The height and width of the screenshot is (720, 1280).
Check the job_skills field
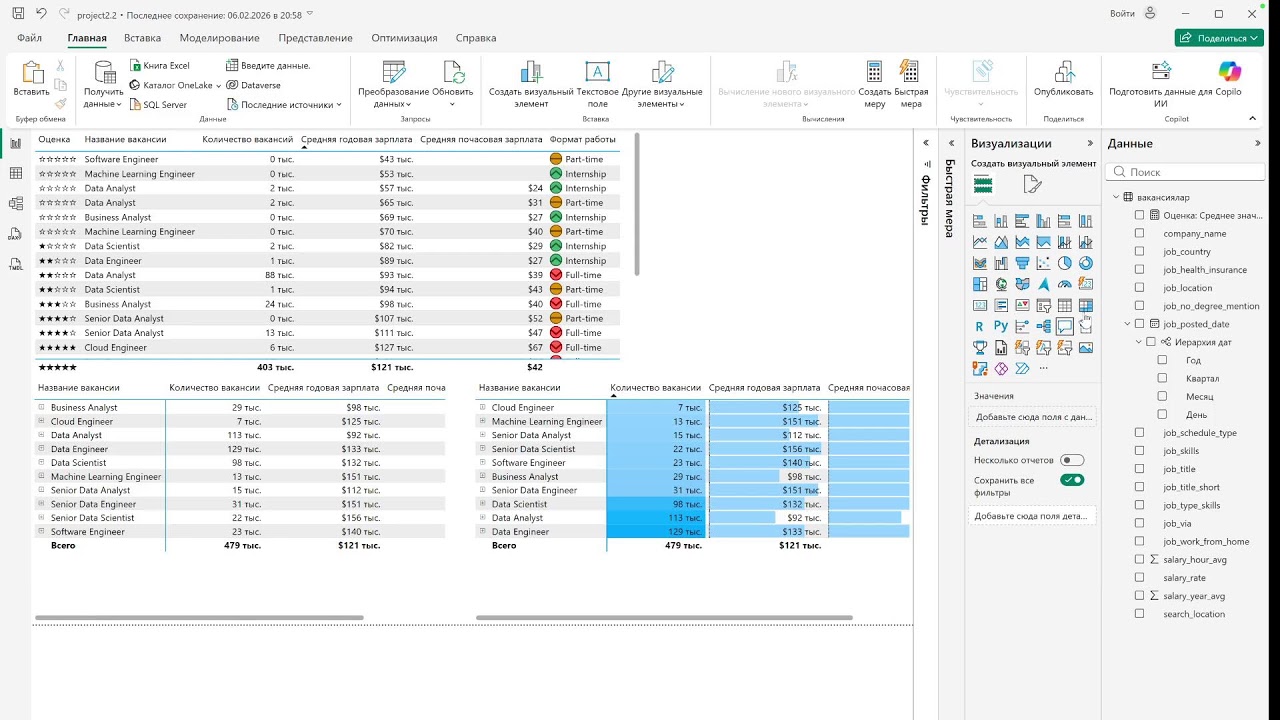click(1140, 450)
